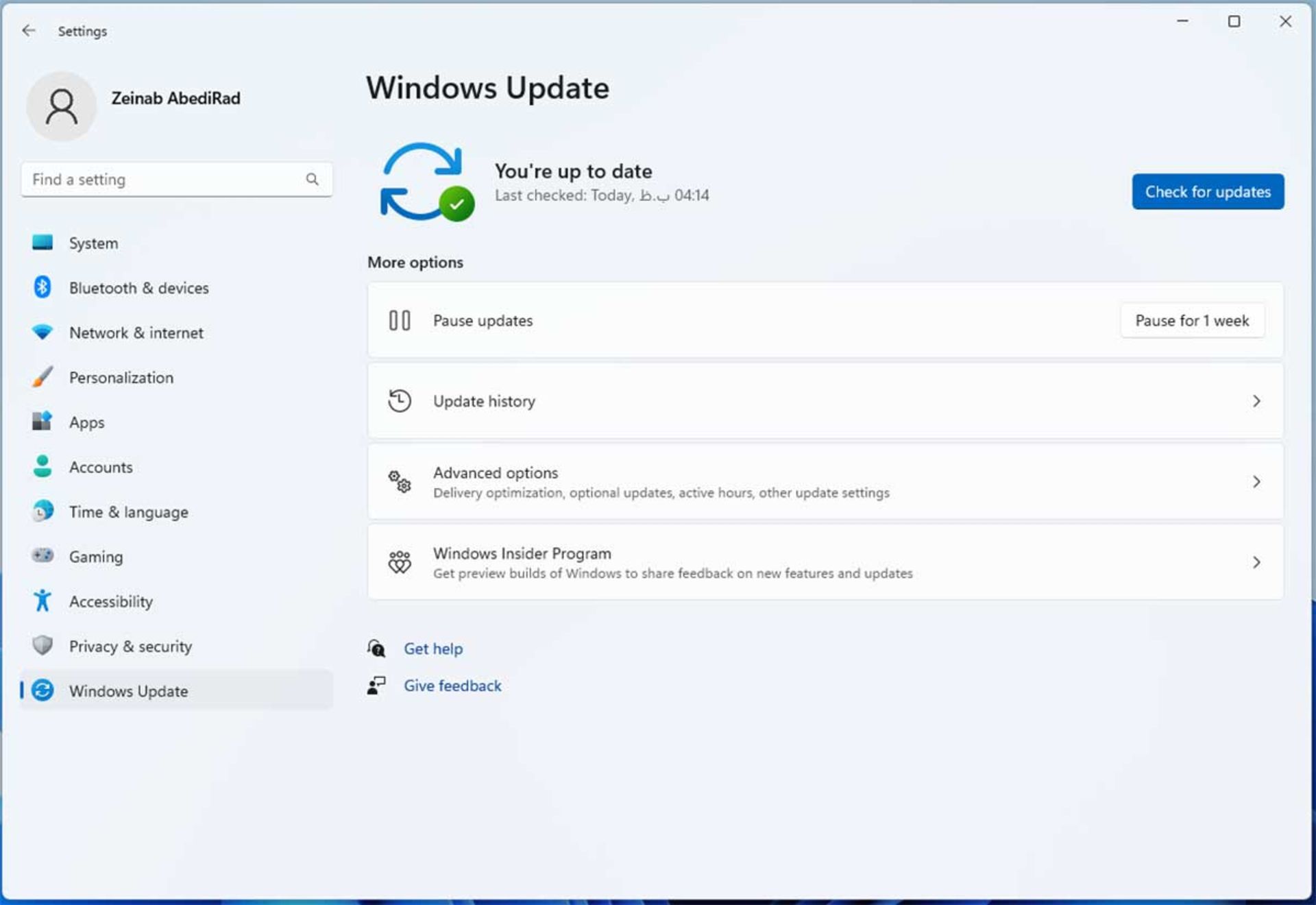Click the Personalization paintbrush icon
This screenshot has height=905, width=1316.
click(x=42, y=377)
